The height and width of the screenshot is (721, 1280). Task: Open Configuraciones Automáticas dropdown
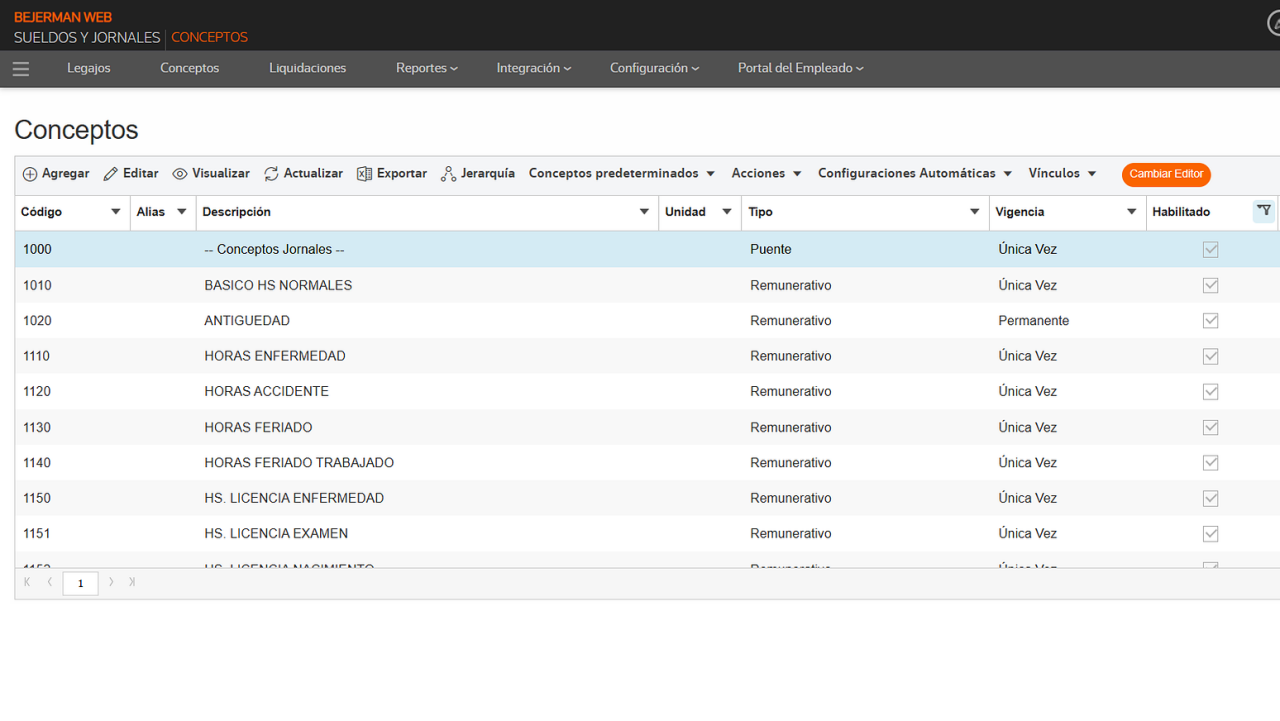click(915, 174)
